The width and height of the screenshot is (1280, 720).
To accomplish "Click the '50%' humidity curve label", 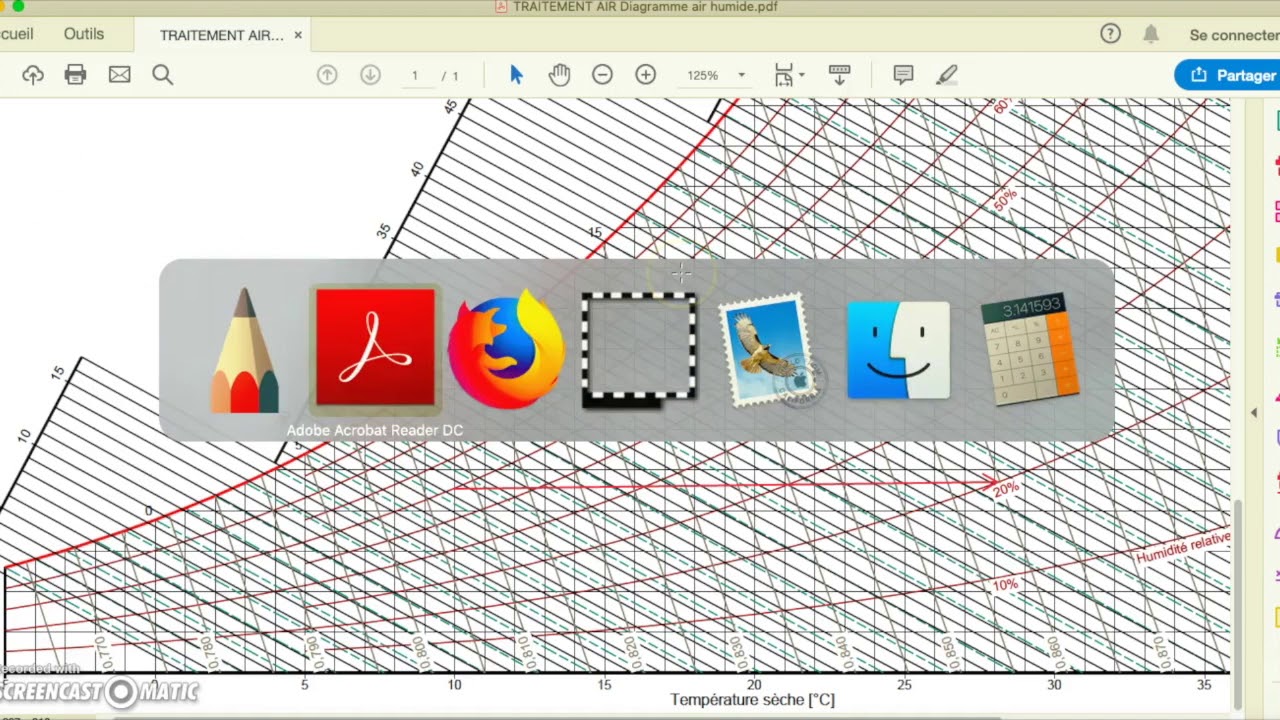I will pos(1005,199).
